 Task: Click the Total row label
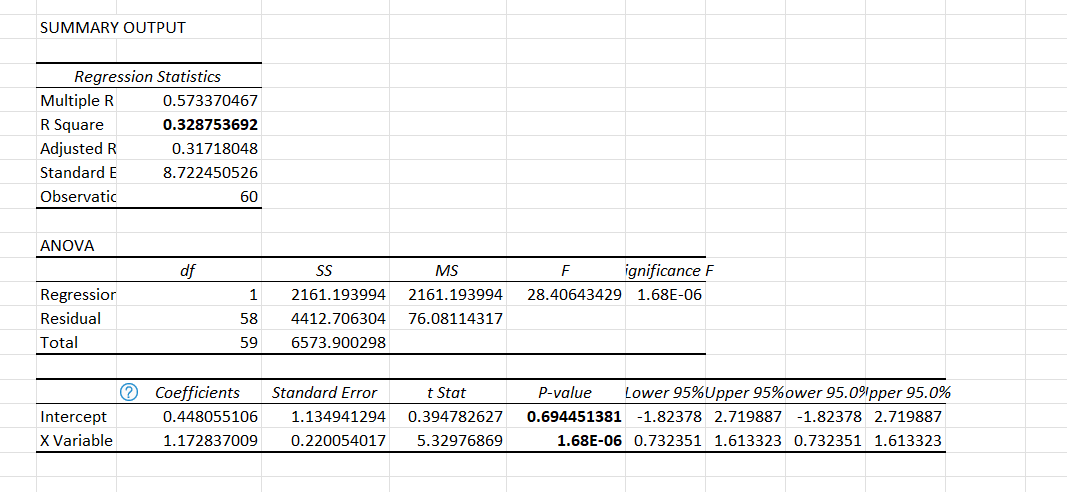point(59,342)
